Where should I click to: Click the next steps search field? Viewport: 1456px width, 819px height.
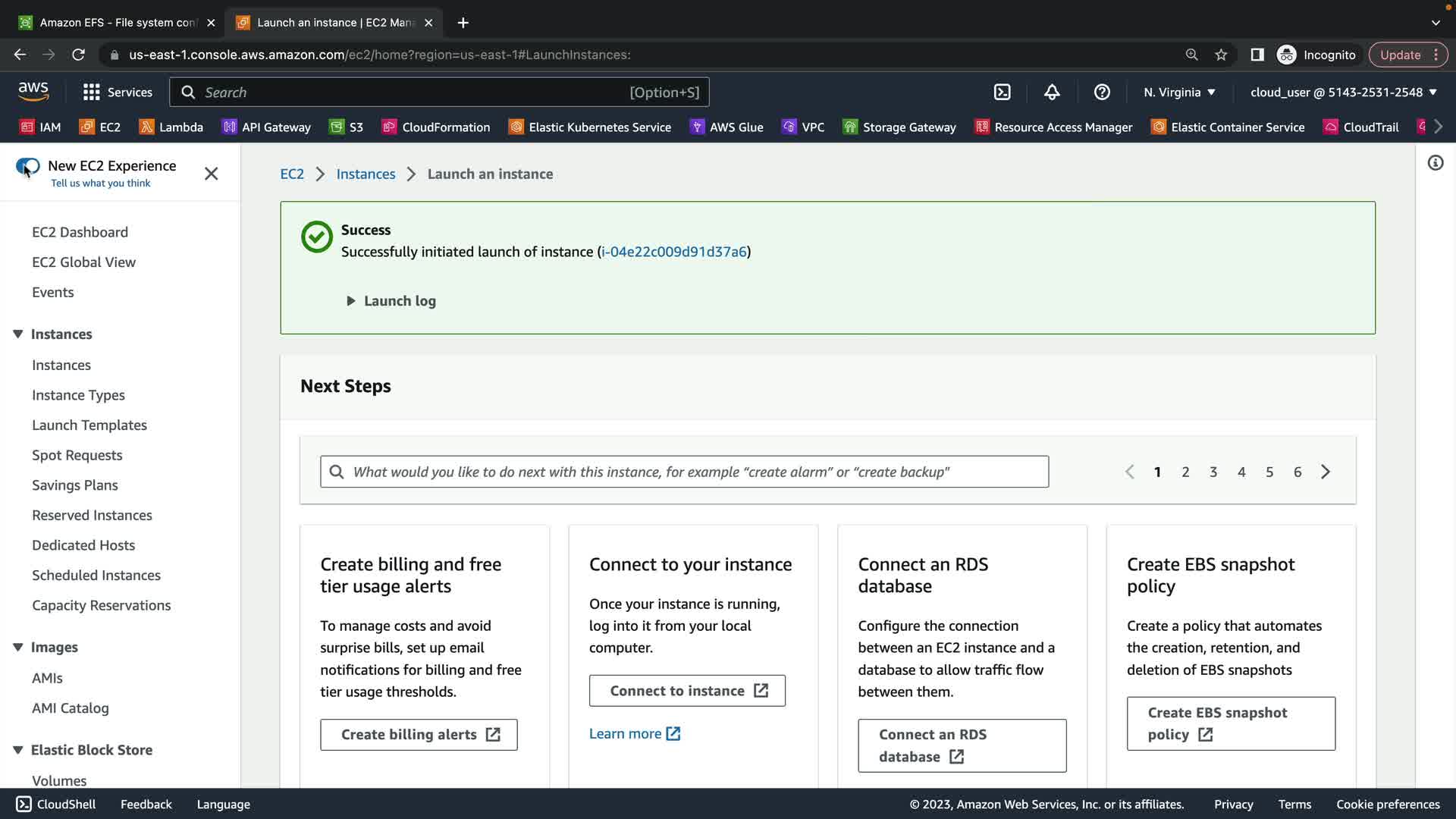click(684, 472)
